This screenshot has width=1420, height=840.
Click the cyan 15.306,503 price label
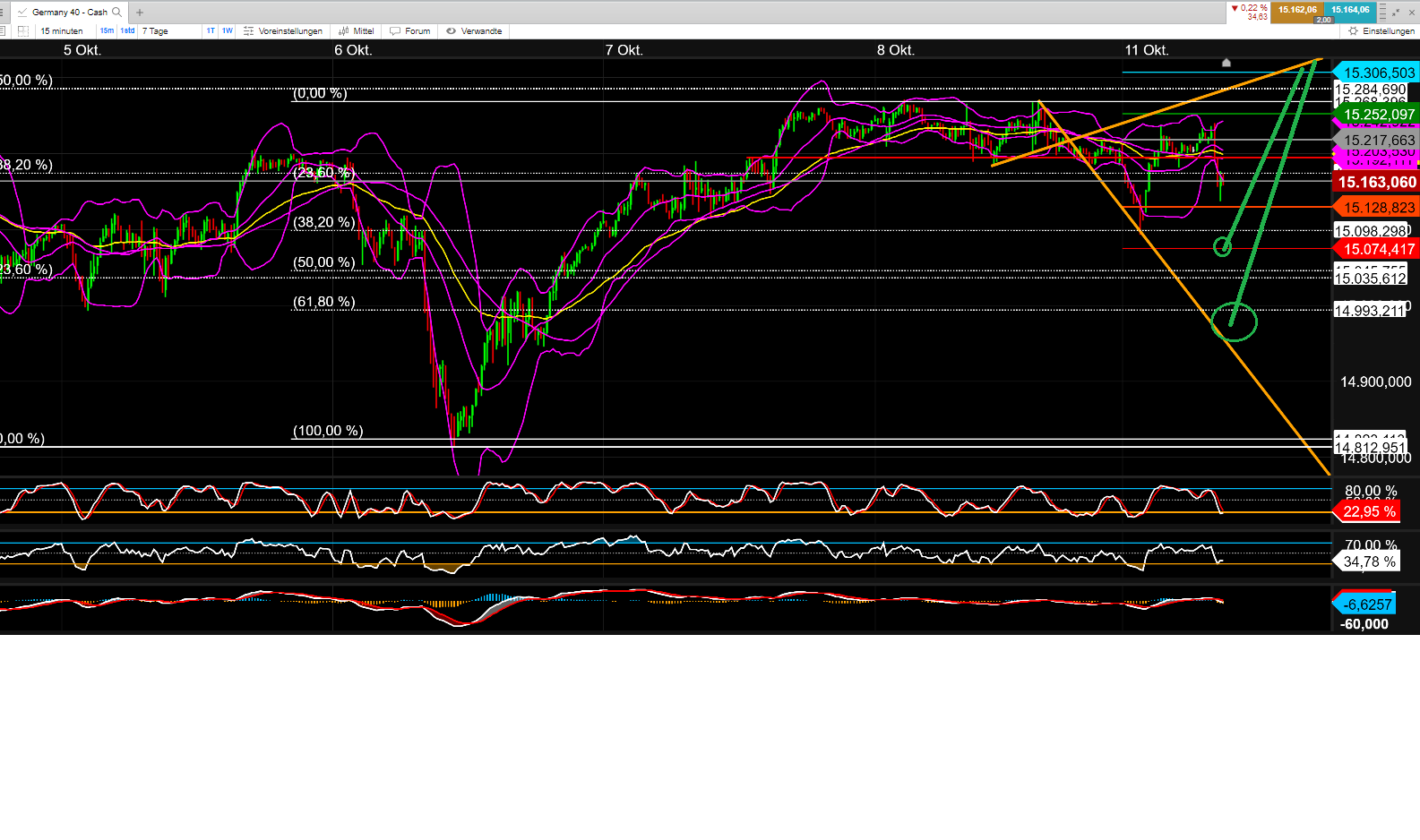(x=1378, y=73)
